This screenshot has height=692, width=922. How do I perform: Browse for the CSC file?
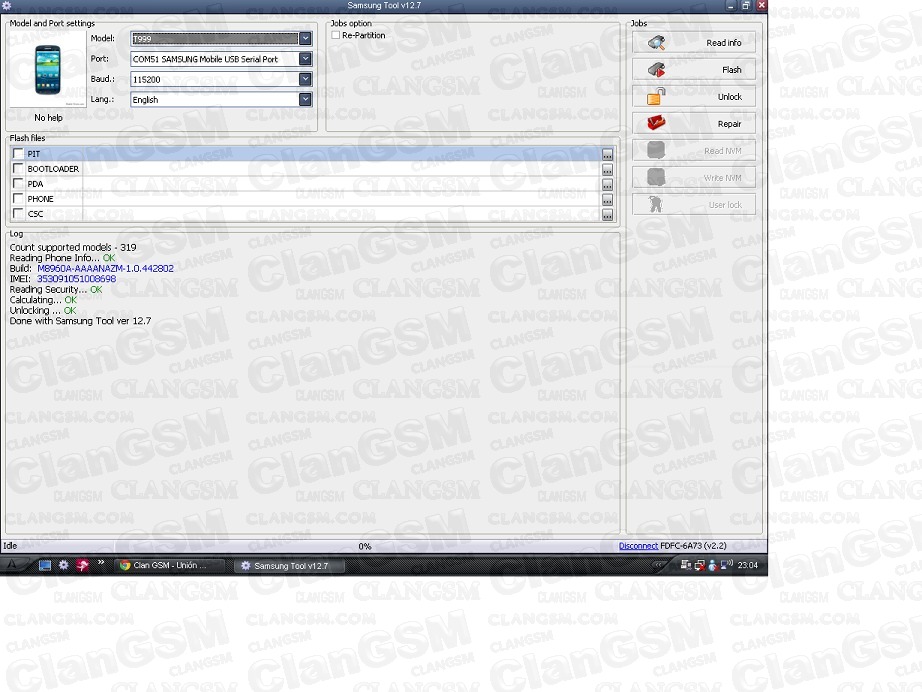[x=607, y=215]
